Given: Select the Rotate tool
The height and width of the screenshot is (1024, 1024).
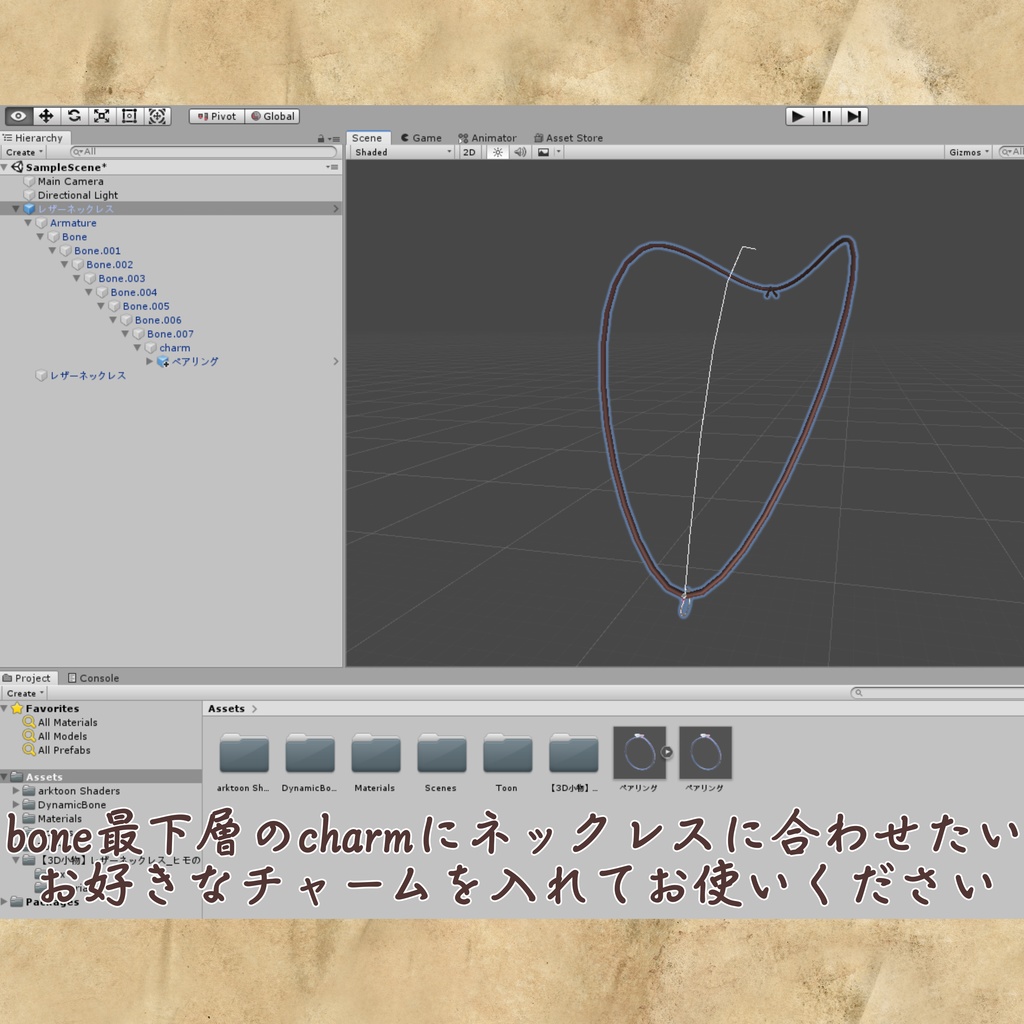Looking at the screenshot, I should click(74, 116).
